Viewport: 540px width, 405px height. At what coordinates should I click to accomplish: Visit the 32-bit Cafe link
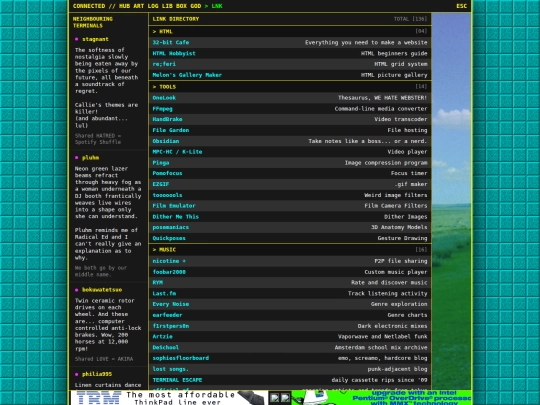pos(171,42)
